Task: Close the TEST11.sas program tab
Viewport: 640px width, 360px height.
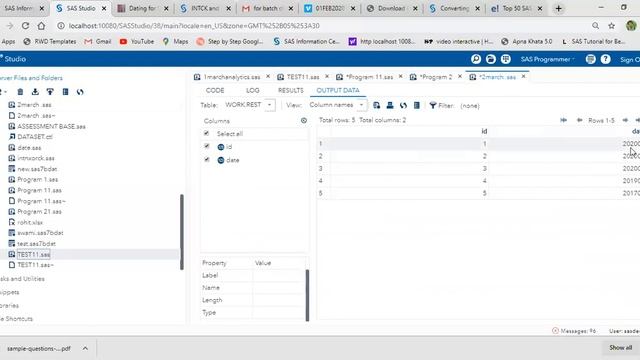Action: point(327,76)
